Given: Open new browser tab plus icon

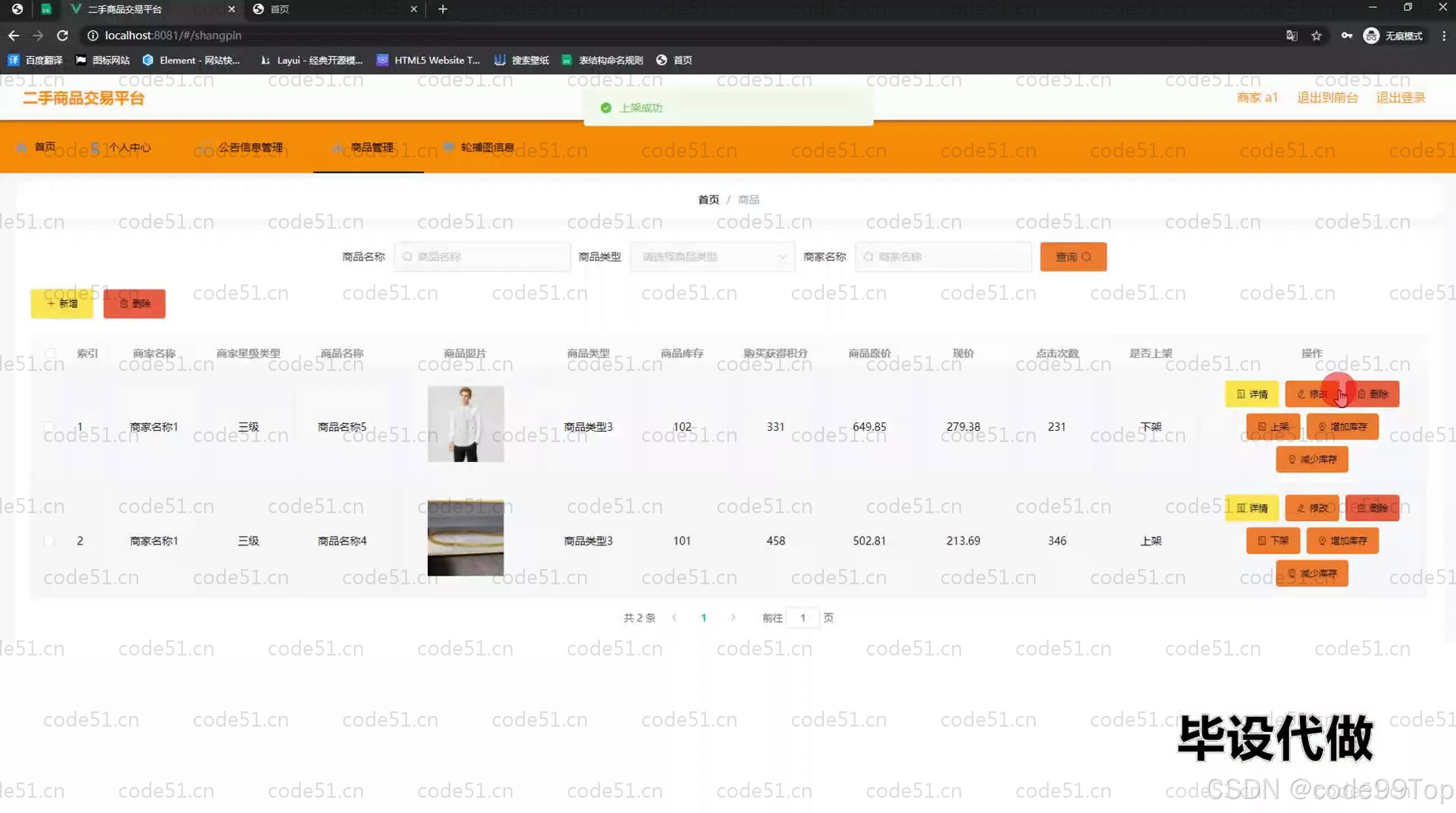Looking at the screenshot, I should (442, 9).
